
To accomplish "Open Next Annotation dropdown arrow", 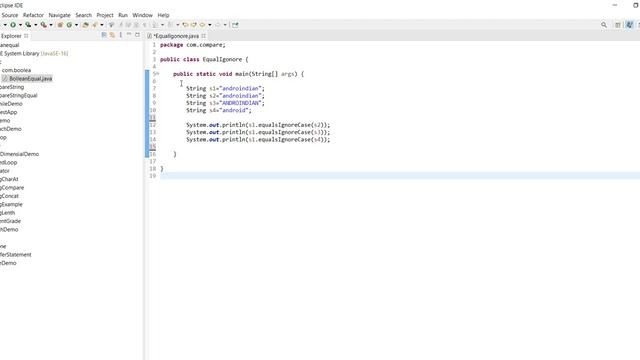I will coord(162,25).
